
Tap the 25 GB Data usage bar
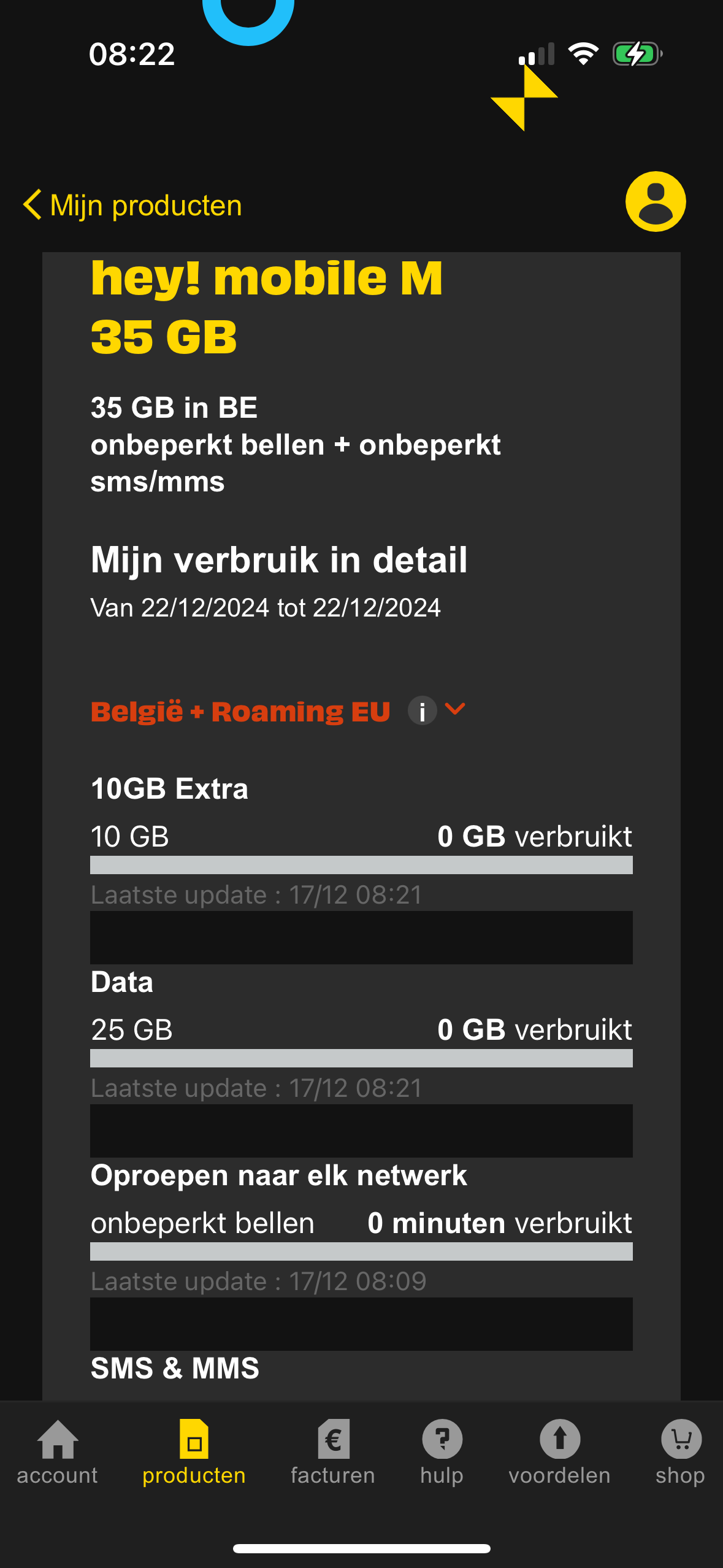[x=361, y=1058]
